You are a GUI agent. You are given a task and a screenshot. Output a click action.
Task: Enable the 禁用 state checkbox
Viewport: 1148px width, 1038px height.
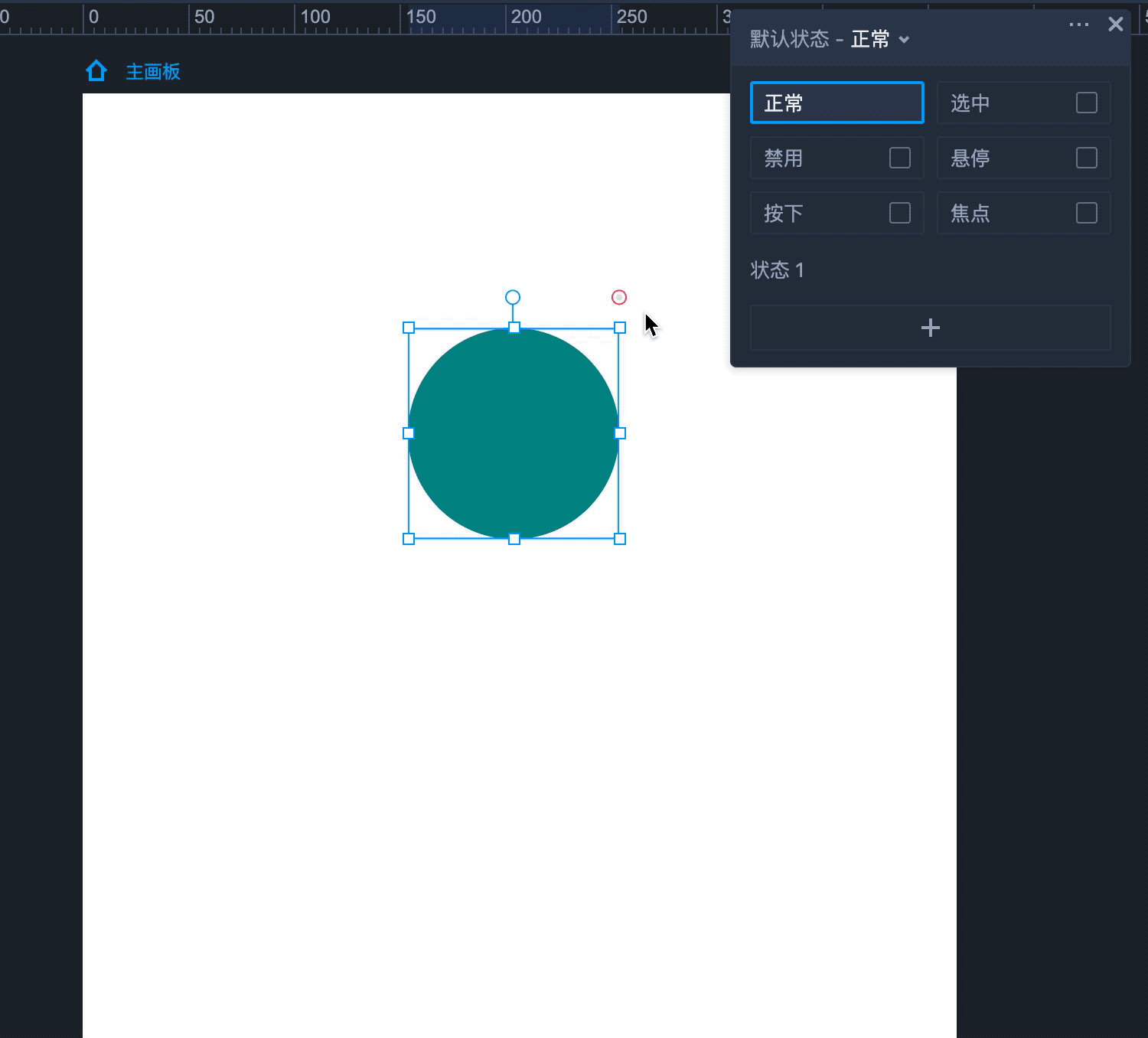(x=899, y=158)
